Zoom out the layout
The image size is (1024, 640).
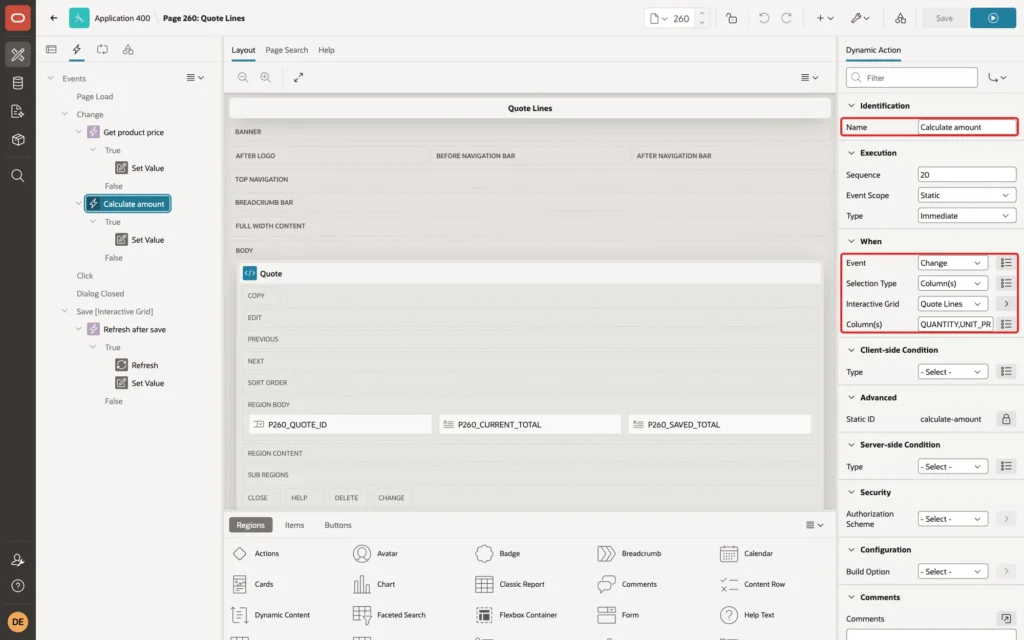click(x=243, y=77)
